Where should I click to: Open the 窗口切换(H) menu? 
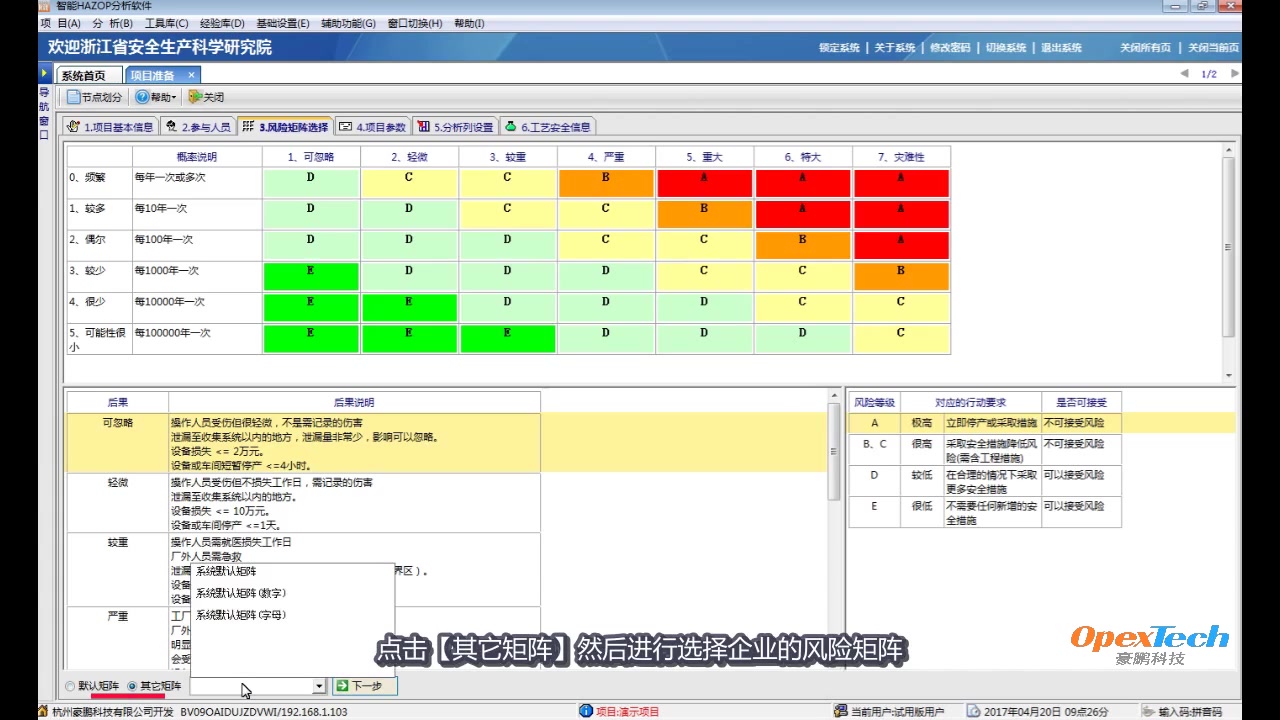point(415,23)
